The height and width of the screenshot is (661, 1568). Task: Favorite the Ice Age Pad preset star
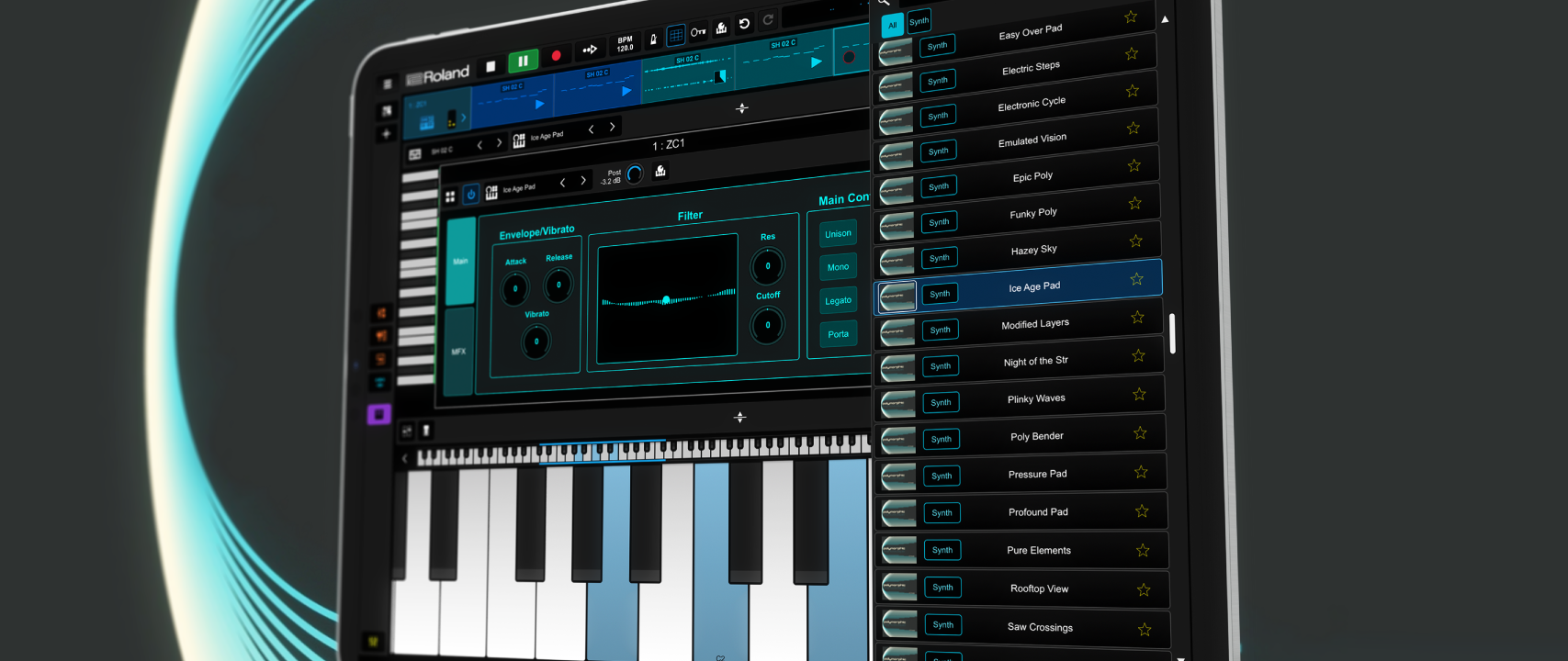[x=1136, y=279]
